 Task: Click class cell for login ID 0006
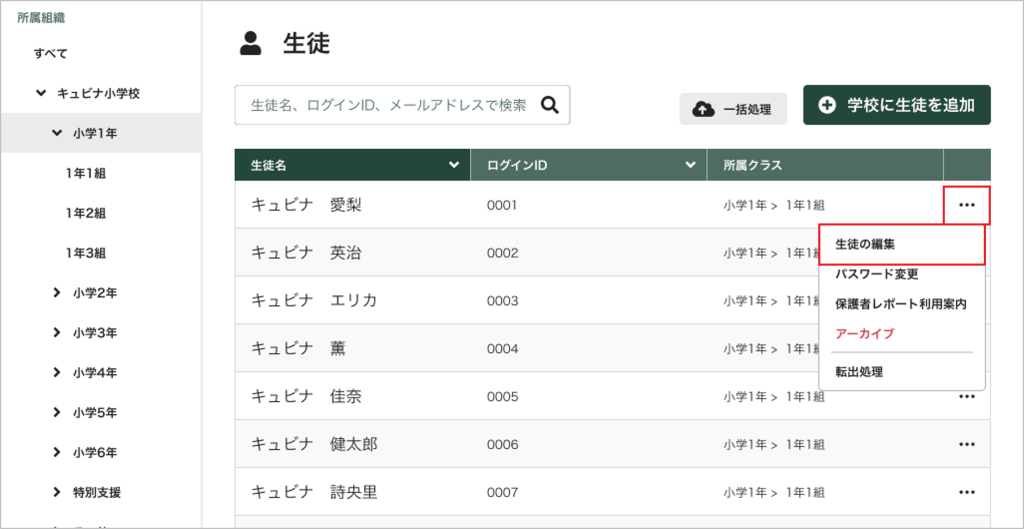point(774,444)
